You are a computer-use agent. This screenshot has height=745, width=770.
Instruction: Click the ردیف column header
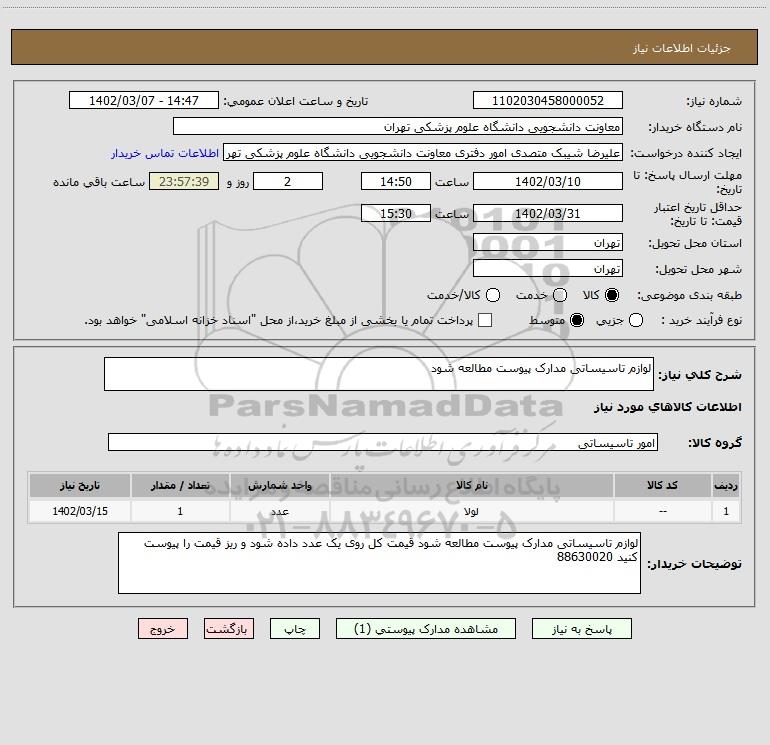726,485
